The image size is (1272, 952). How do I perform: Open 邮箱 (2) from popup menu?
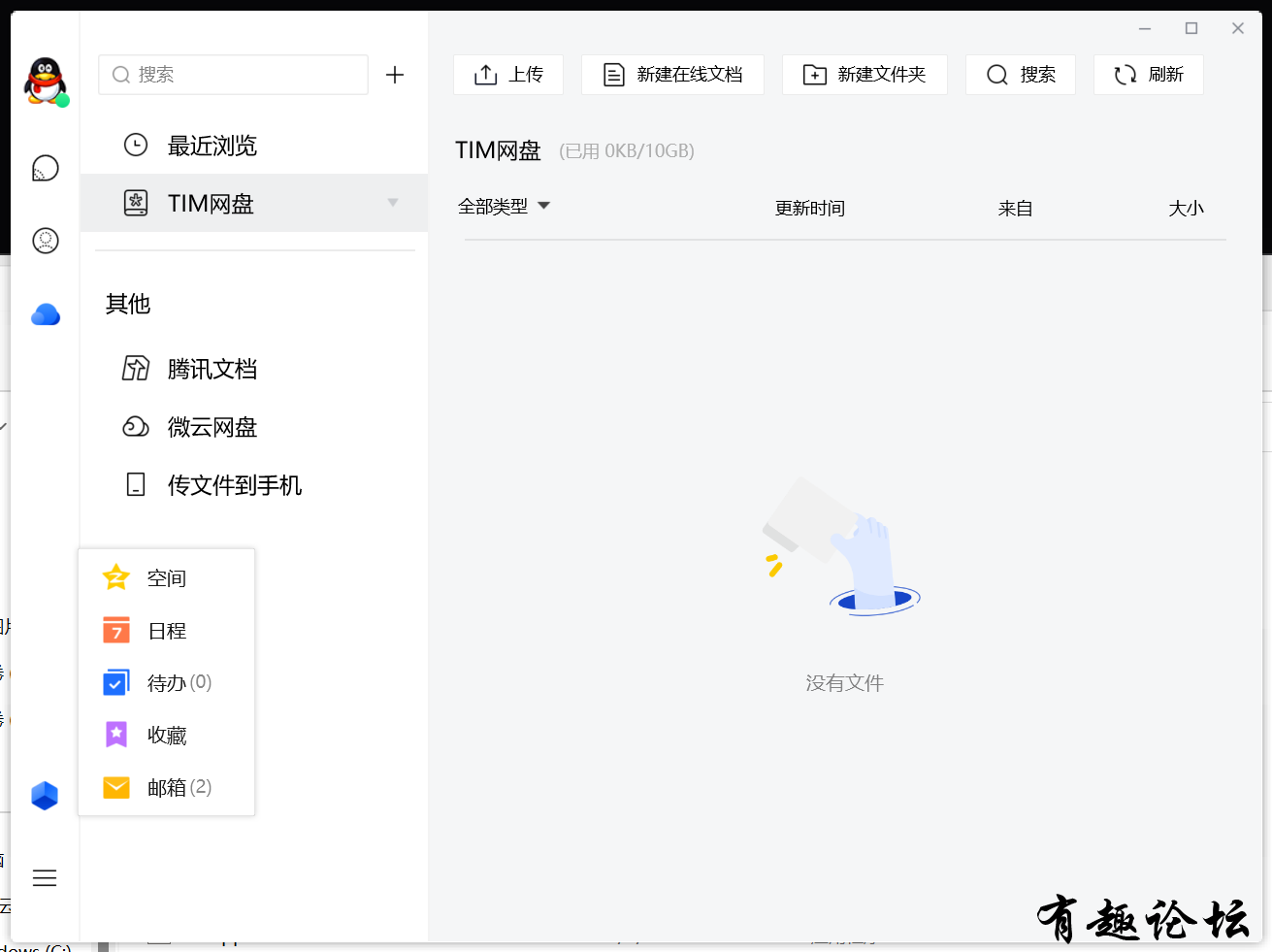(167, 787)
